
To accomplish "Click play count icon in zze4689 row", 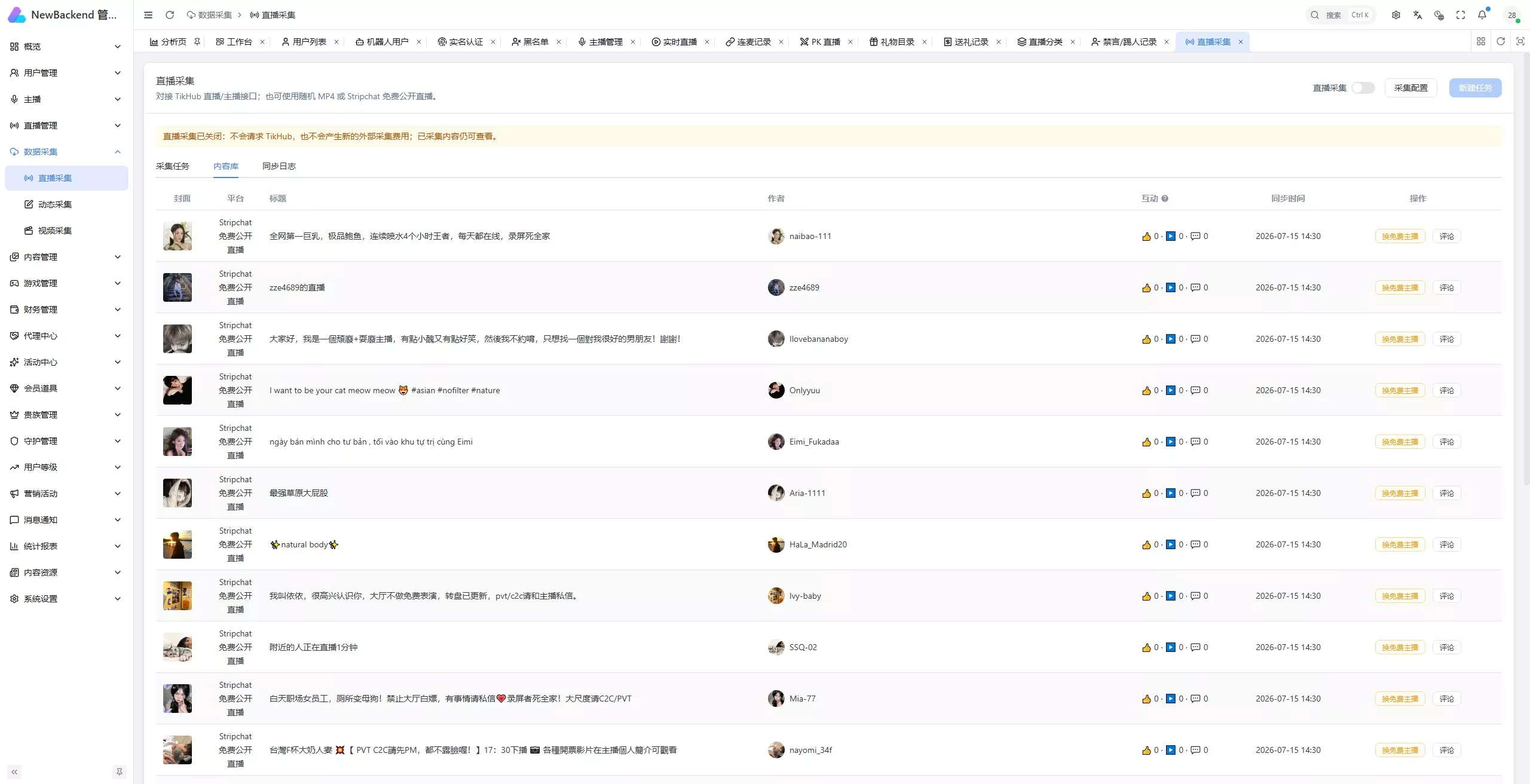I will pos(1171,287).
